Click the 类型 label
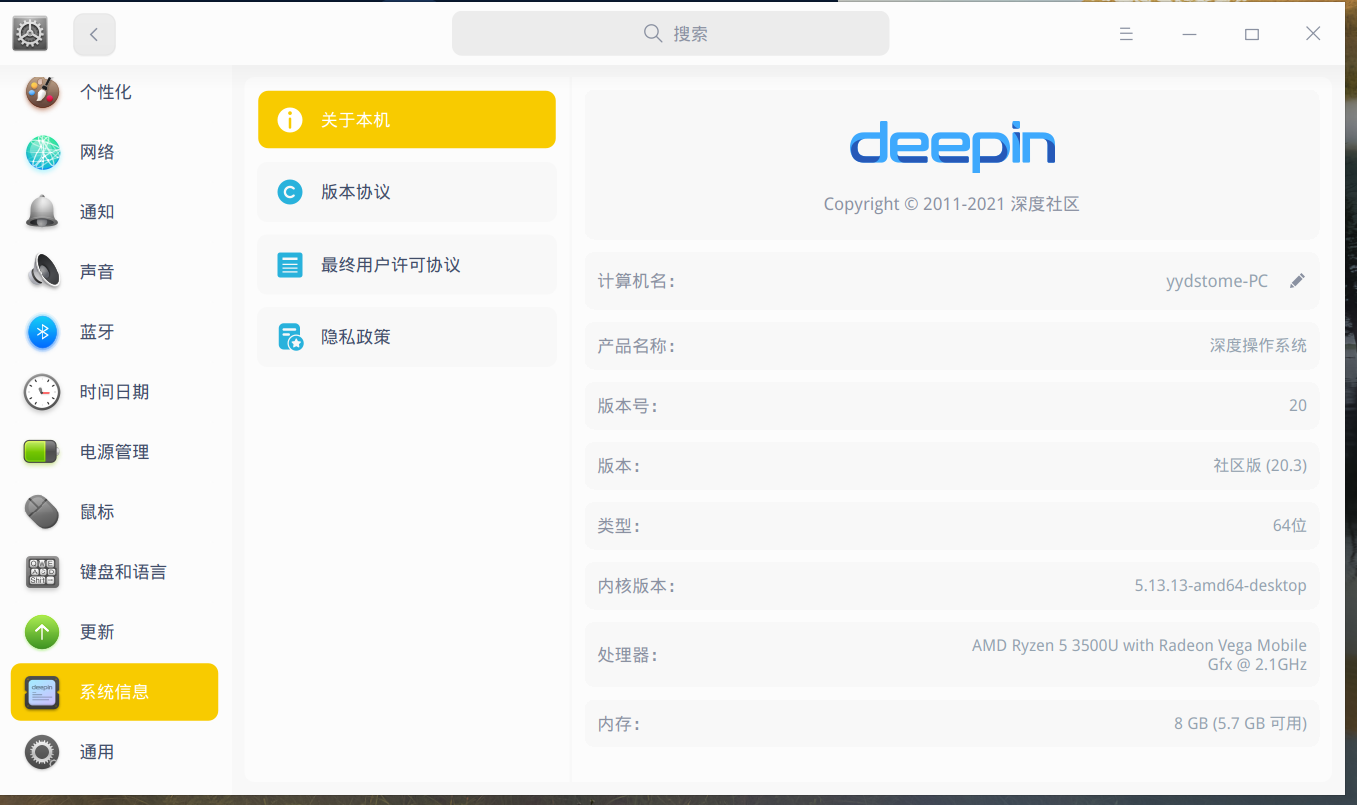1357x805 pixels. tap(618, 525)
